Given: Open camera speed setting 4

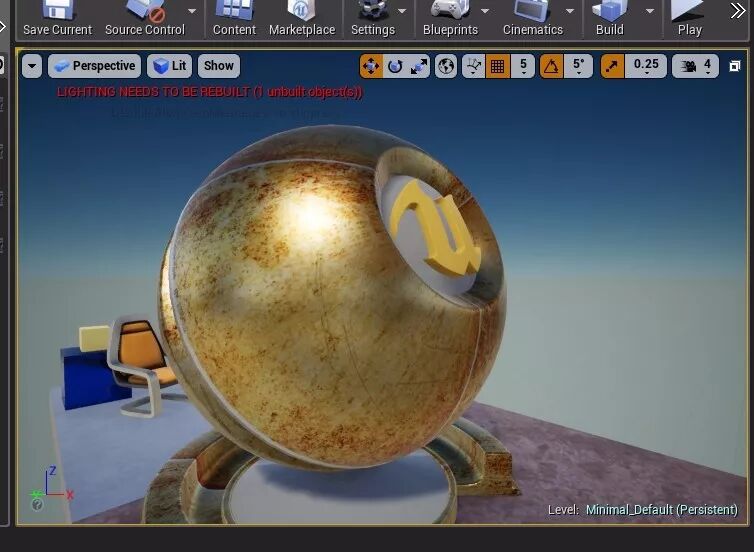Looking at the screenshot, I should pyautogui.click(x=695, y=66).
